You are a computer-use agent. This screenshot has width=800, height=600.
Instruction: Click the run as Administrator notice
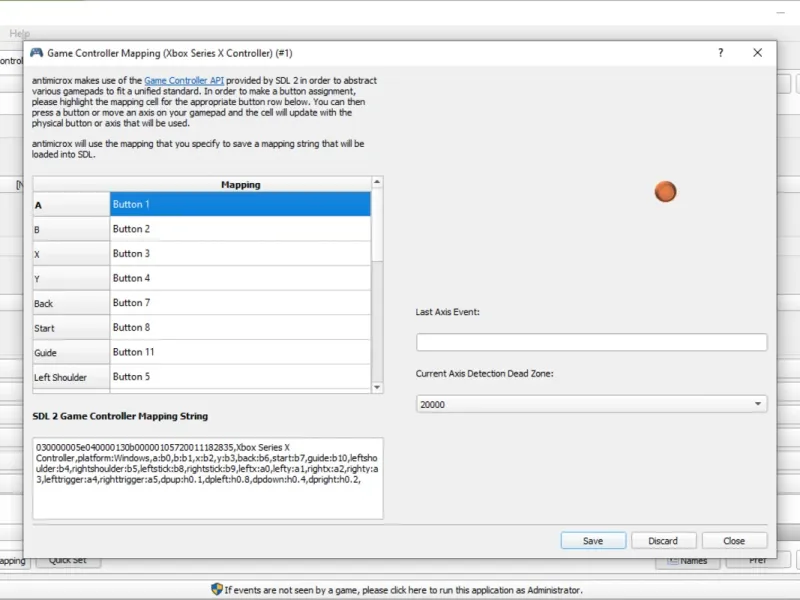pos(397,590)
